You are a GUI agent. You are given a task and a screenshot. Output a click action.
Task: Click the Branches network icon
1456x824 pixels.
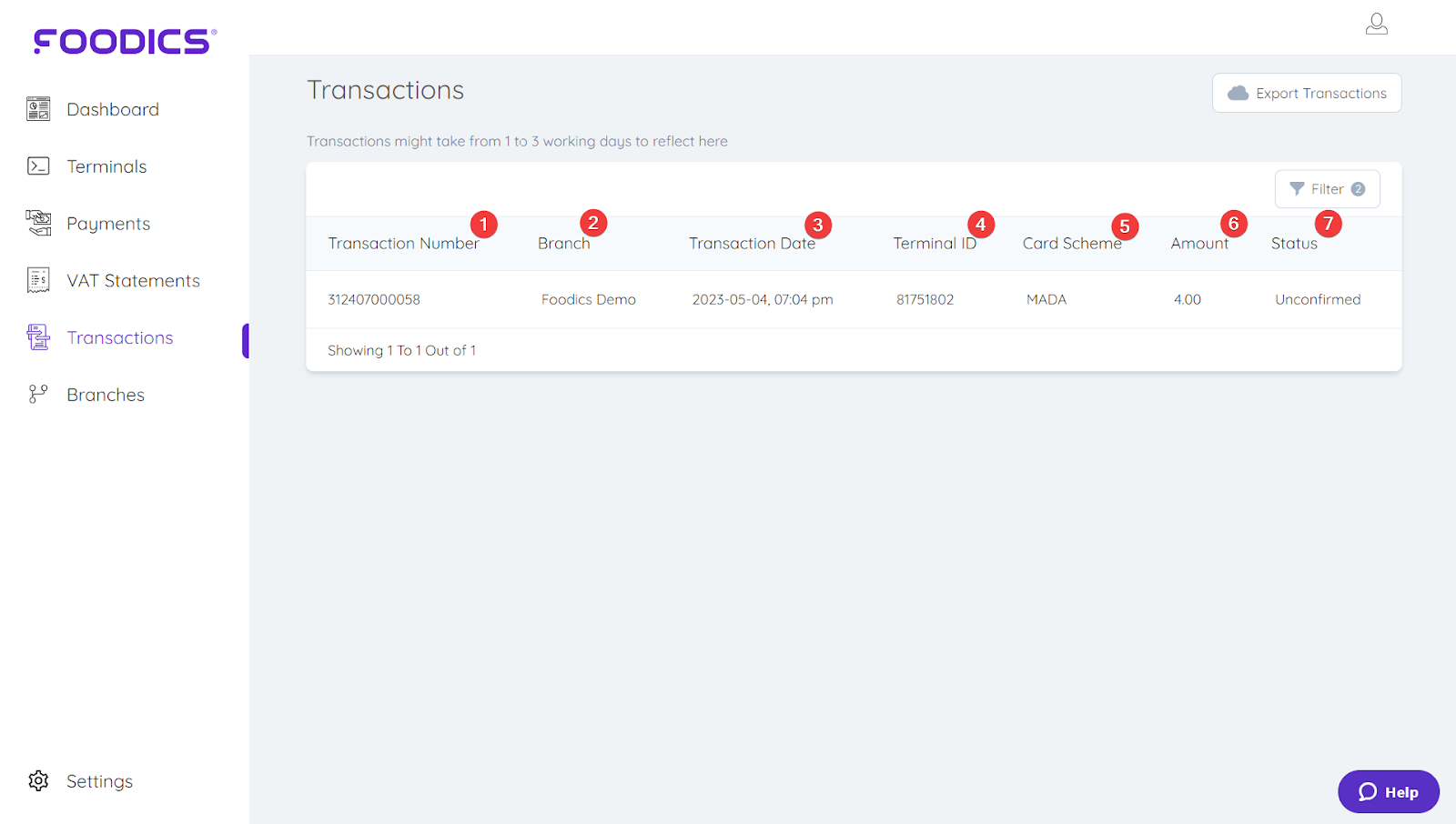(37, 394)
